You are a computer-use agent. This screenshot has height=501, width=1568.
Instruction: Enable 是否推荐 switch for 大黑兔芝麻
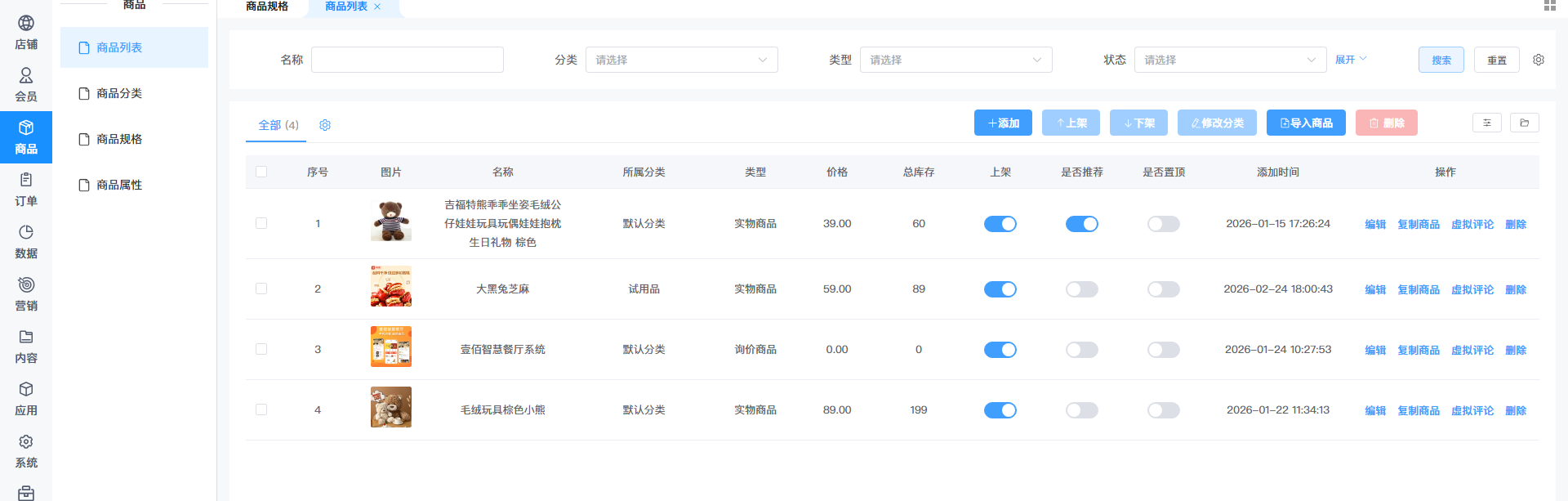[x=1082, y=289]
